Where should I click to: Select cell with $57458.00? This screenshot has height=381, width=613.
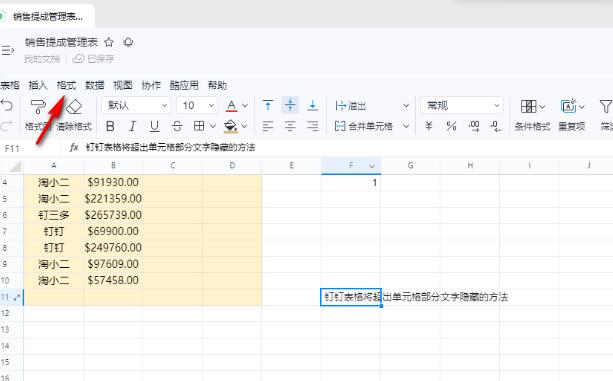(113, 280)
